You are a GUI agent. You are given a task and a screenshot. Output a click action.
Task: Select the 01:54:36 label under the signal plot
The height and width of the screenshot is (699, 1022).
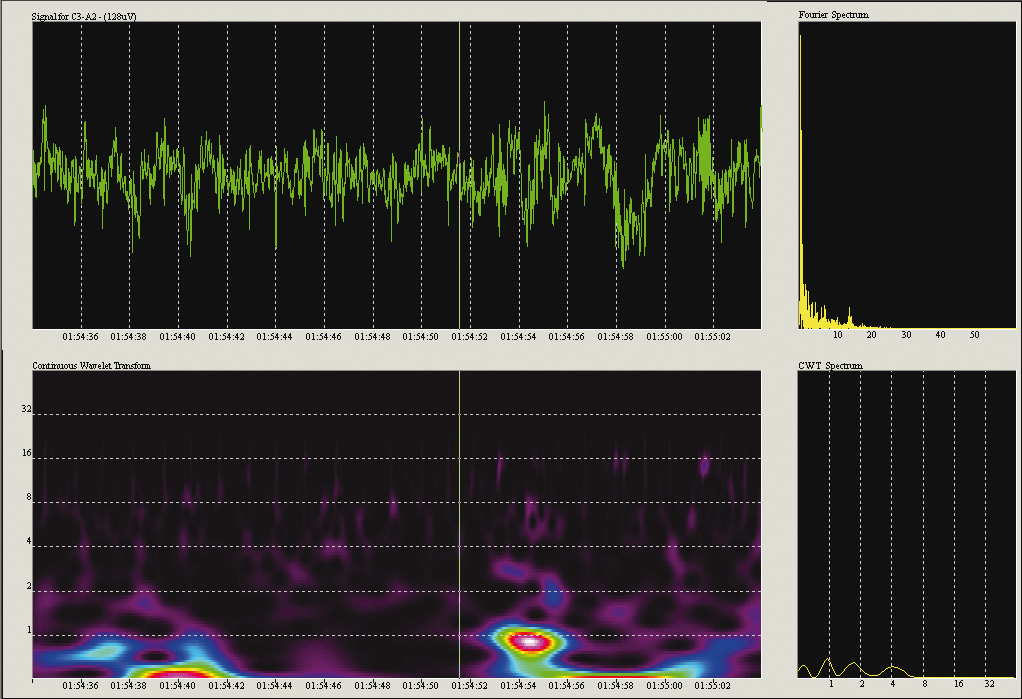pos(80,337)
